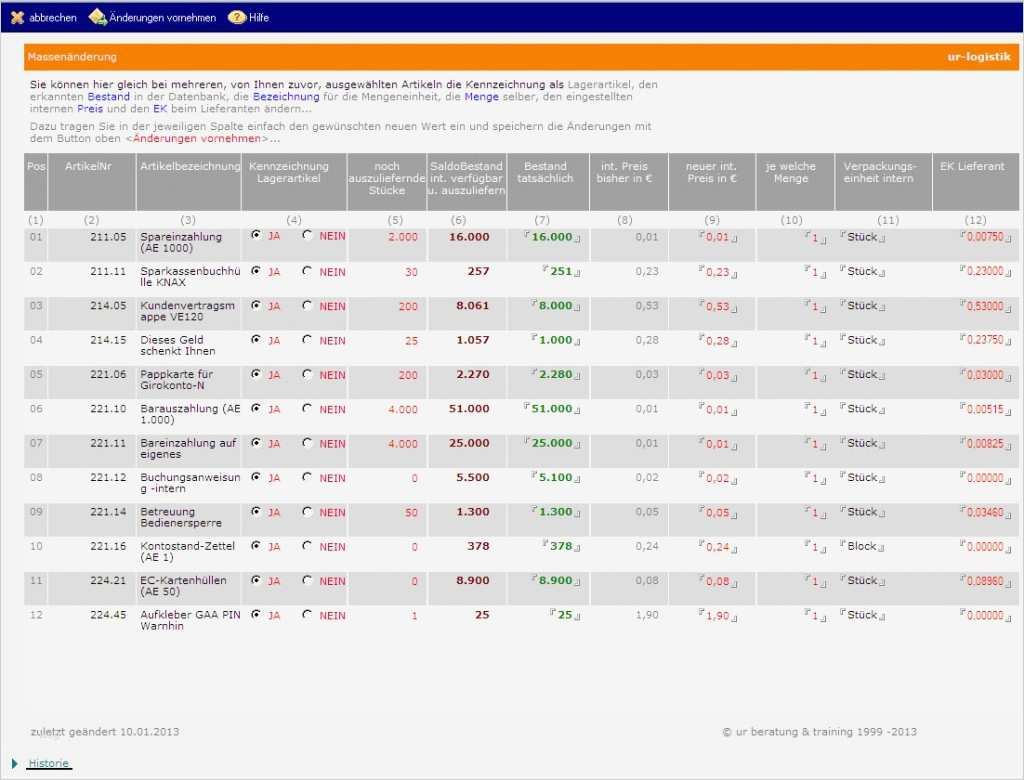Edit Bestand tatsächlich value 5.100
This screenshot has width=1024, height=780.
555,478
